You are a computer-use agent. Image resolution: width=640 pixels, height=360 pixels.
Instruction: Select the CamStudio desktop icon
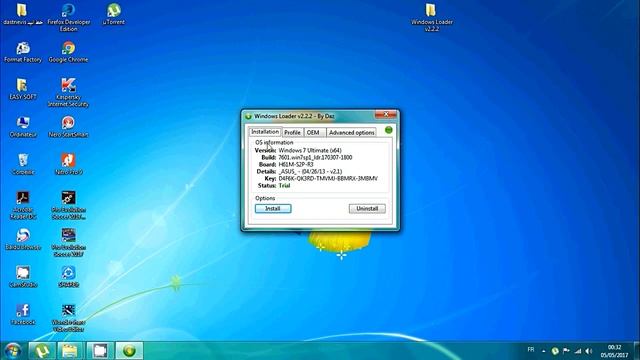point(23,277)
